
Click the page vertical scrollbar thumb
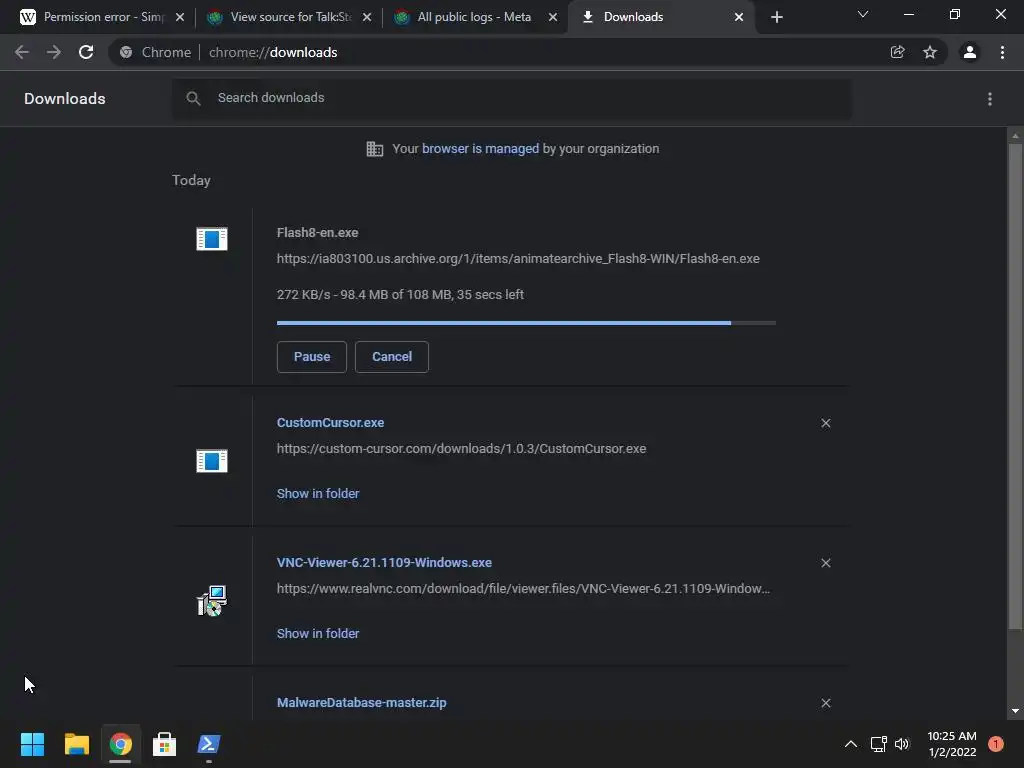coord(1015,387)
